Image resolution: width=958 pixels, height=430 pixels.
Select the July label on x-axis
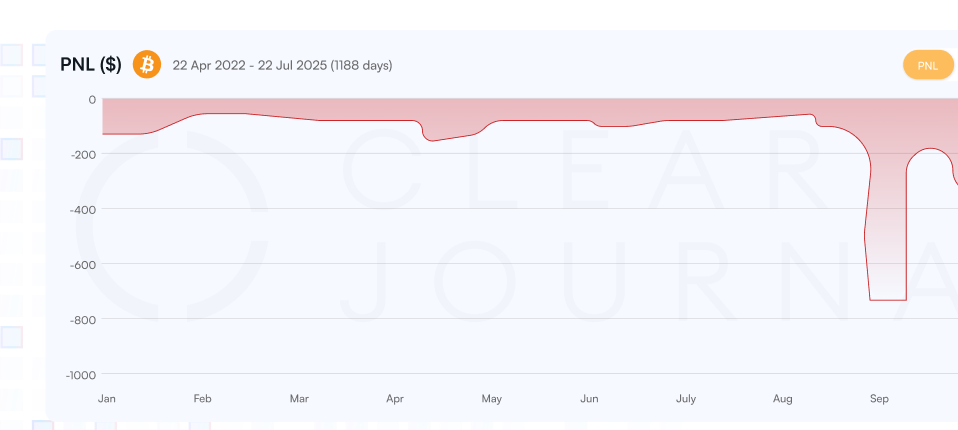point(686,399)
